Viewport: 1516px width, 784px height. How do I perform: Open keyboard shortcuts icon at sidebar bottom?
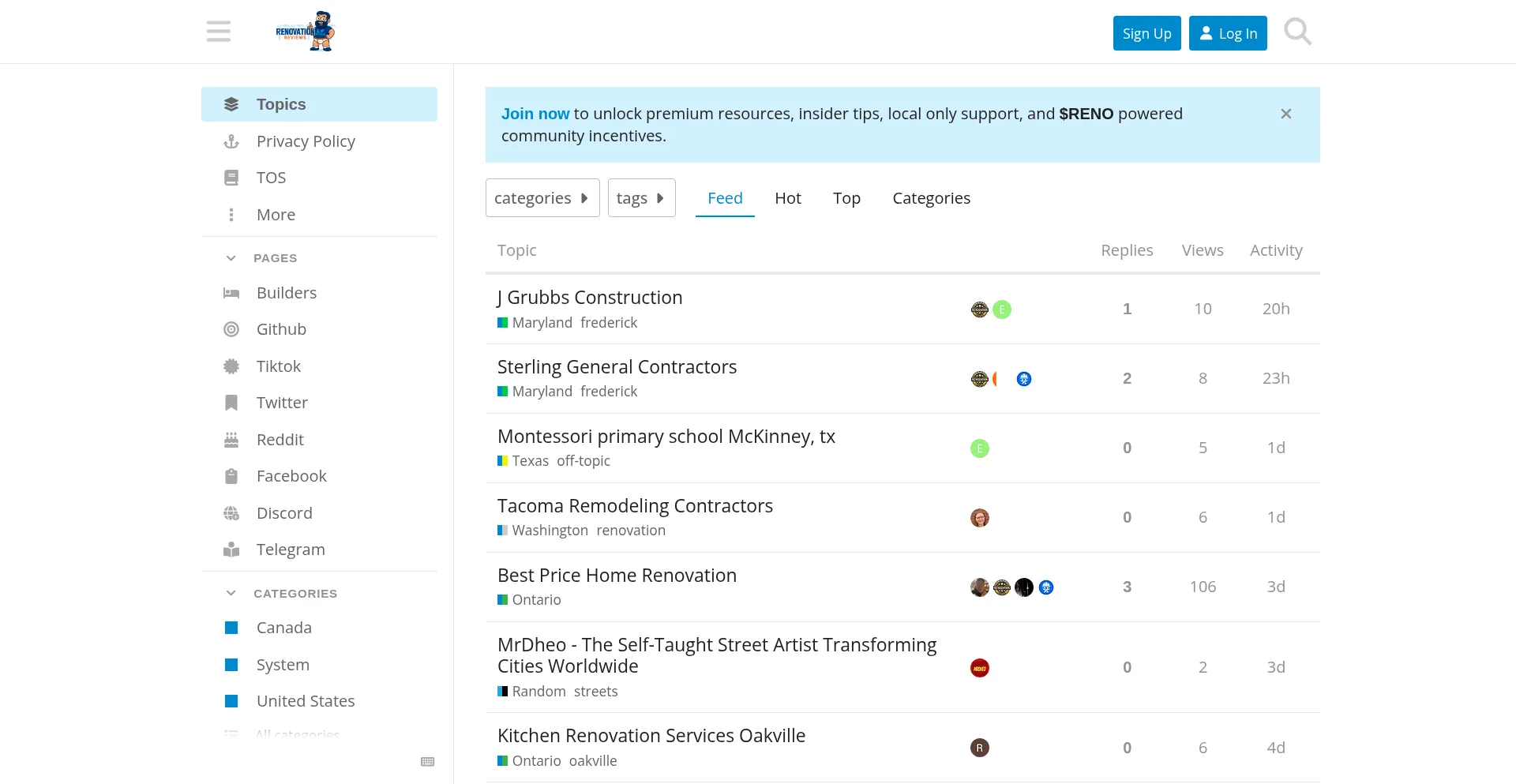coord(428,762)
